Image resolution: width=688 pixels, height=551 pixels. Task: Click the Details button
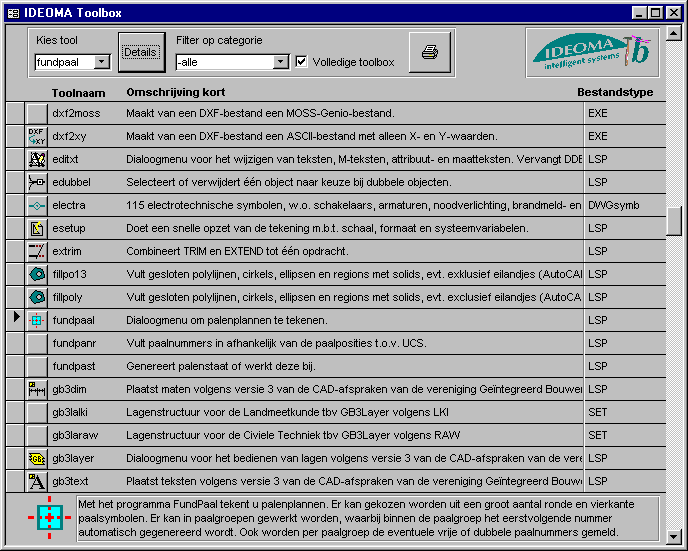pos(141,52)
